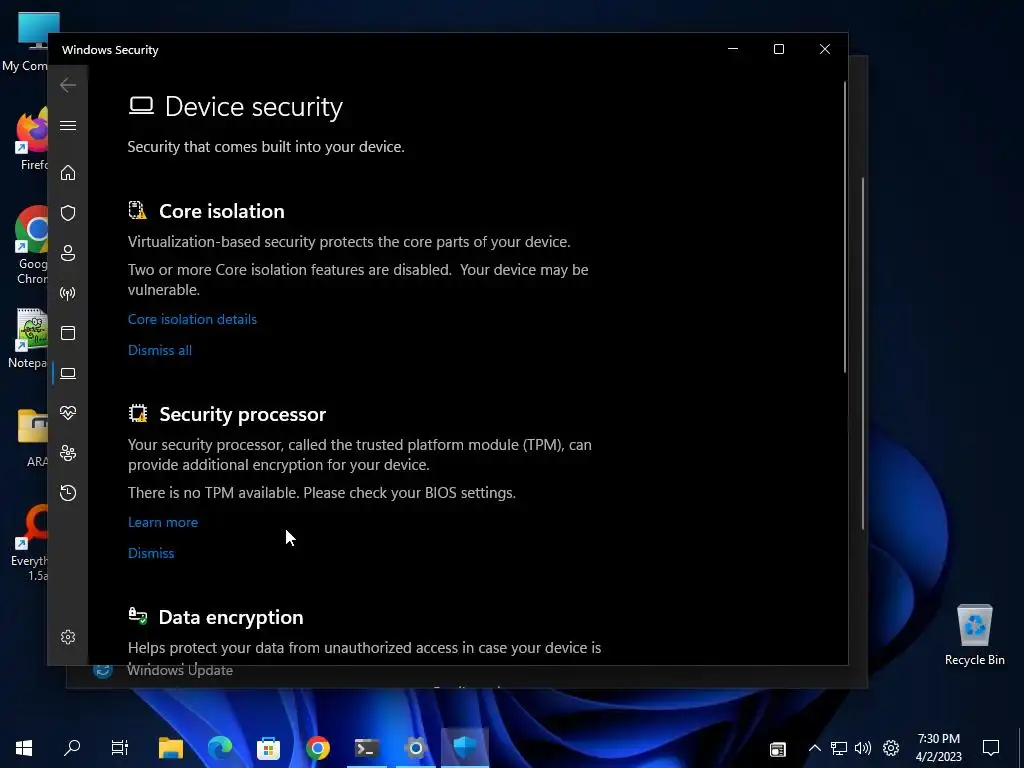Open Microsoft Store from taskbar

(268, 747)
